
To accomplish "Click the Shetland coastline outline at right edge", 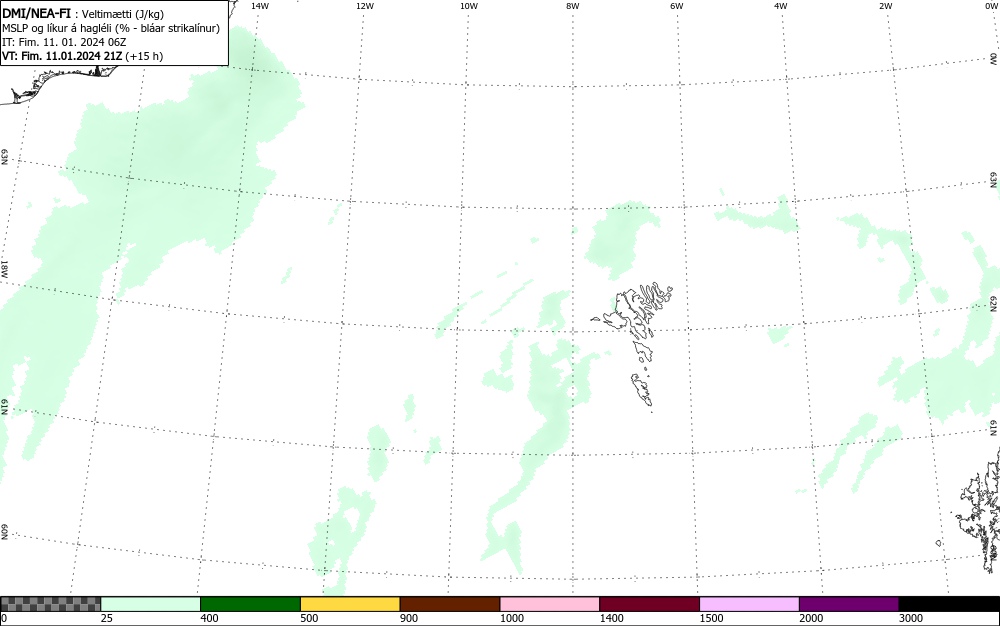I will tap(979, 510).
